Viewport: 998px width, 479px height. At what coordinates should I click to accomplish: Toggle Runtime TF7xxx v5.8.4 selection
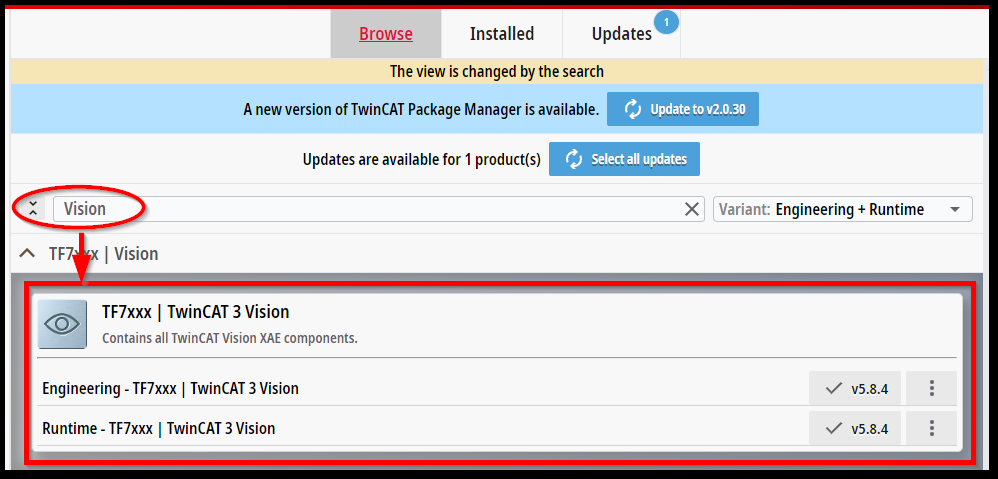(x=849, y=428)
